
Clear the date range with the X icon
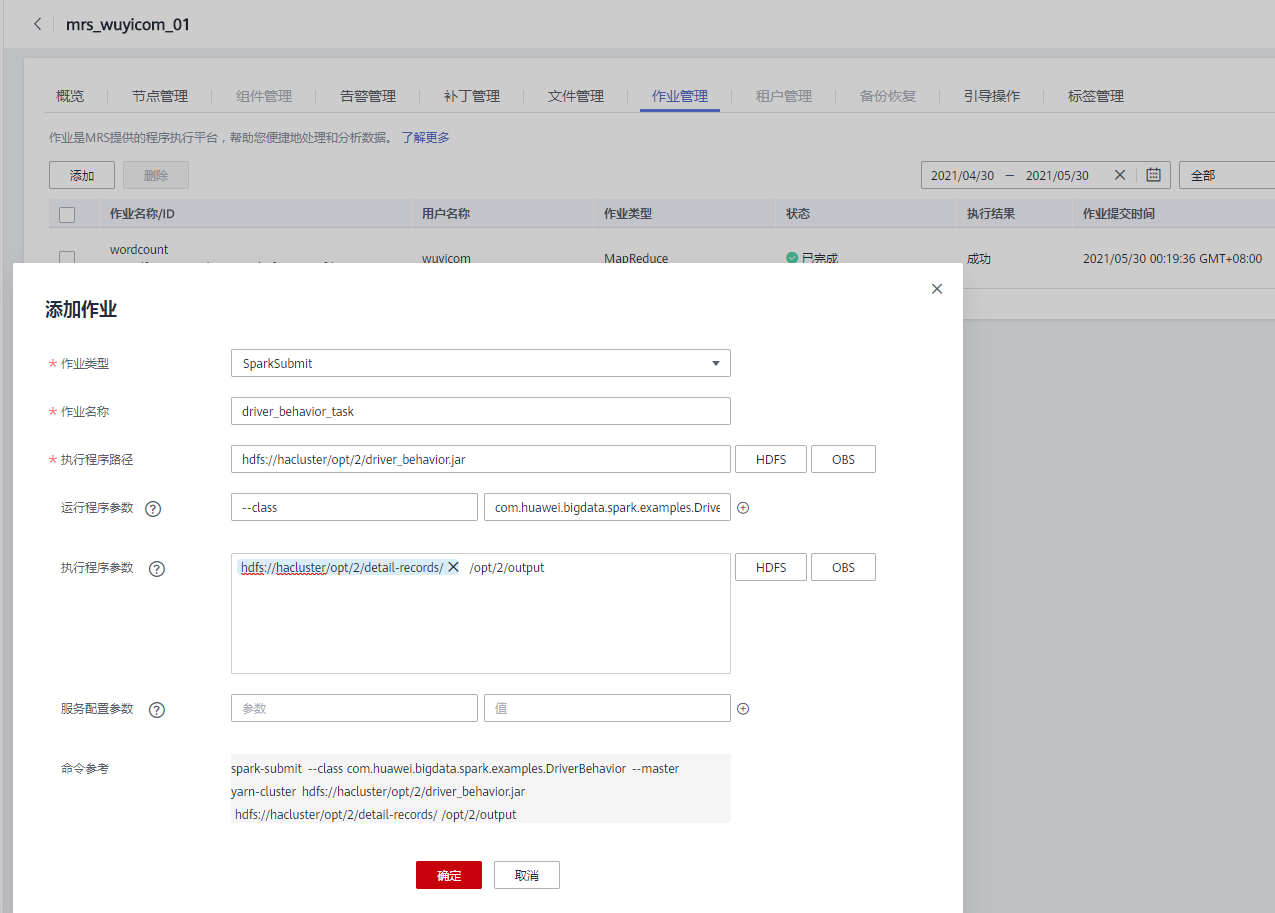click(x=1120, y=175)
